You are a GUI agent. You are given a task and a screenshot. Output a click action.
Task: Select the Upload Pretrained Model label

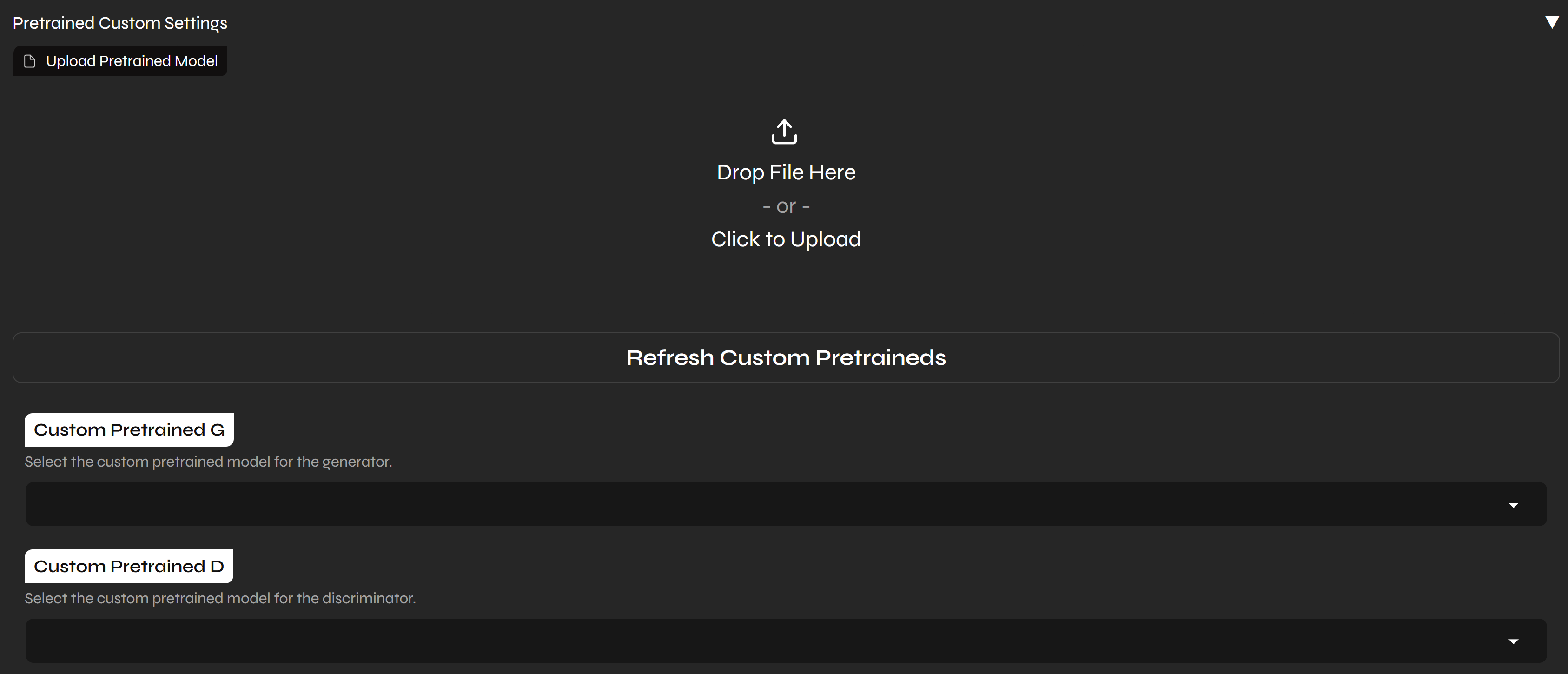tap(132, 61)
